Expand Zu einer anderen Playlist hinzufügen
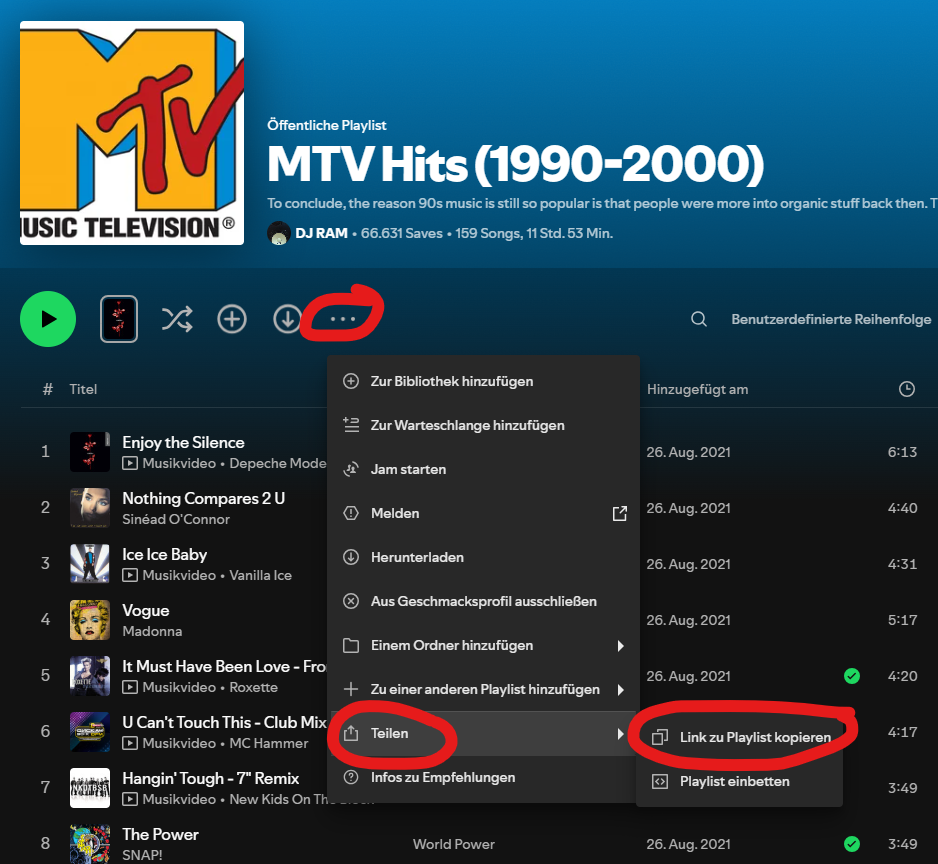The width and height of the screenshot is (938, 864). coord(483,689)
